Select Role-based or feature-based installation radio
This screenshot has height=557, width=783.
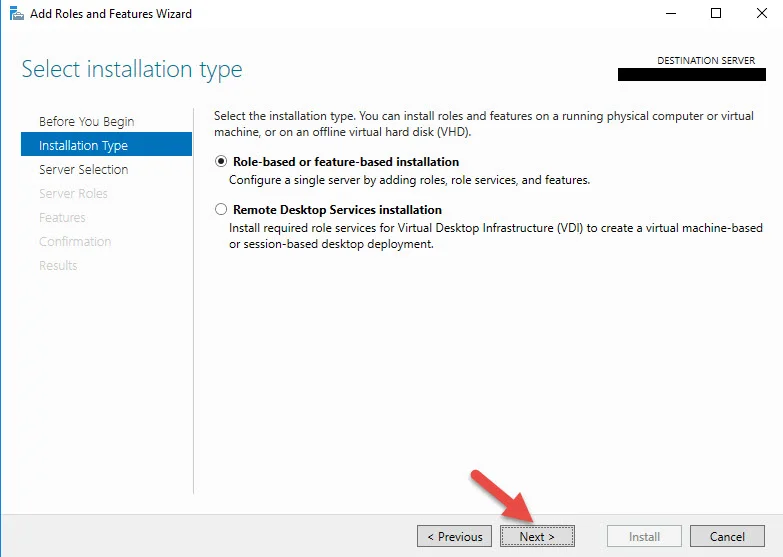click(221, 161)
